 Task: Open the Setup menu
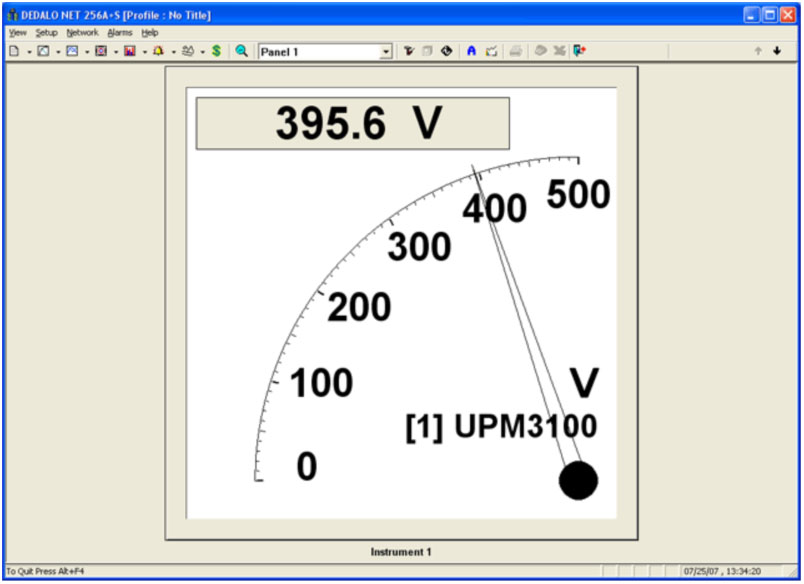click(x=47, y=33)
